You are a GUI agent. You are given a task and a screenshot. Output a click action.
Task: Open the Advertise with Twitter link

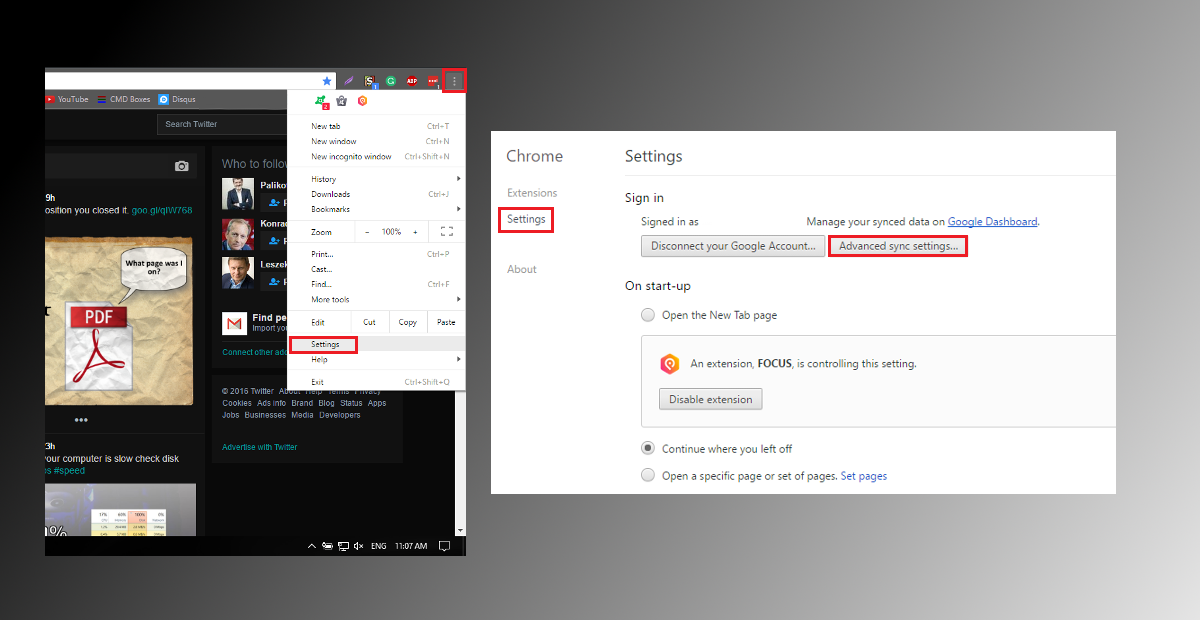[259, 447]
